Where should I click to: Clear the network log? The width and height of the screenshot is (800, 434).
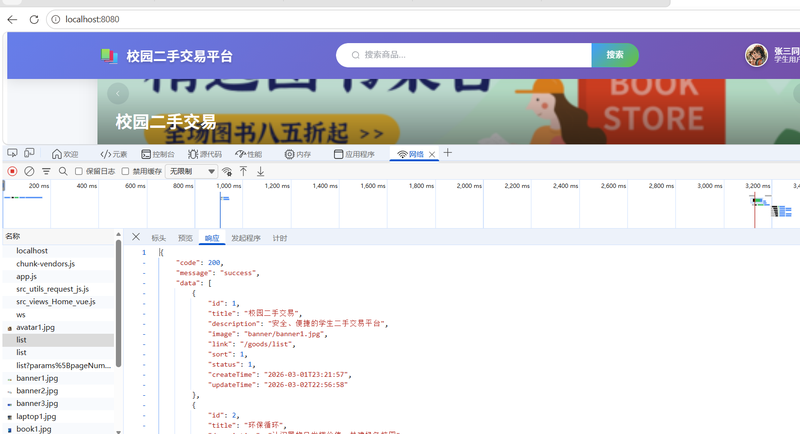[x=29, y=171]
